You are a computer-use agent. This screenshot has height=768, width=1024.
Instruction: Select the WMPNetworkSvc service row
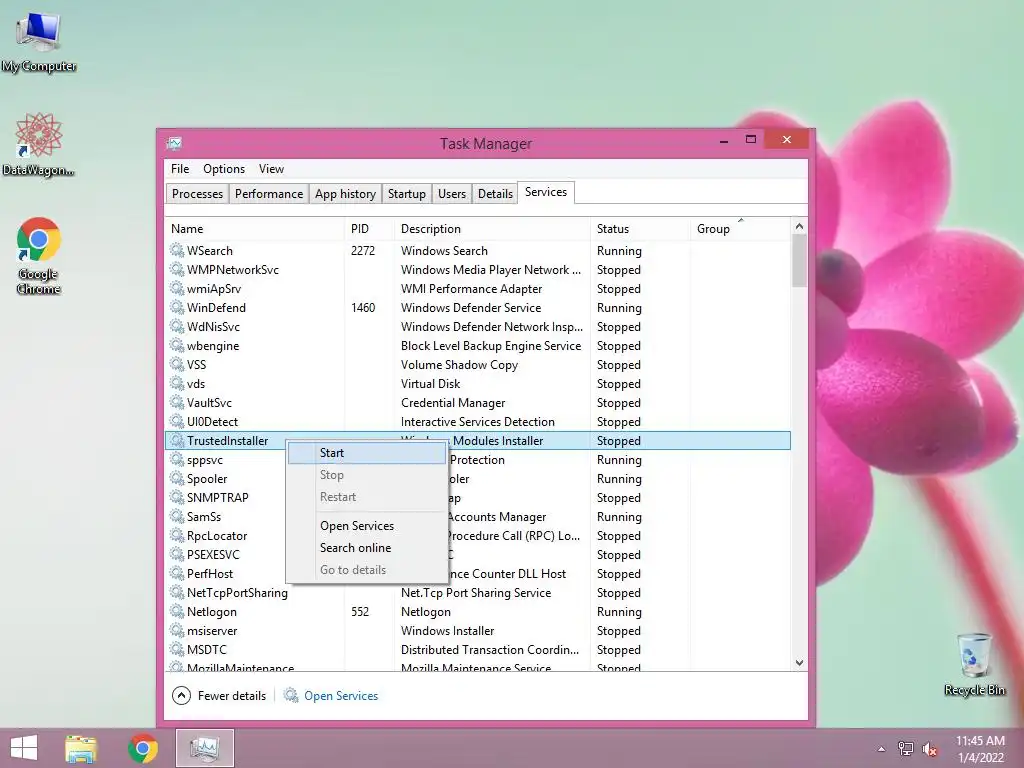pyautogui.click(x=478, y=270)
